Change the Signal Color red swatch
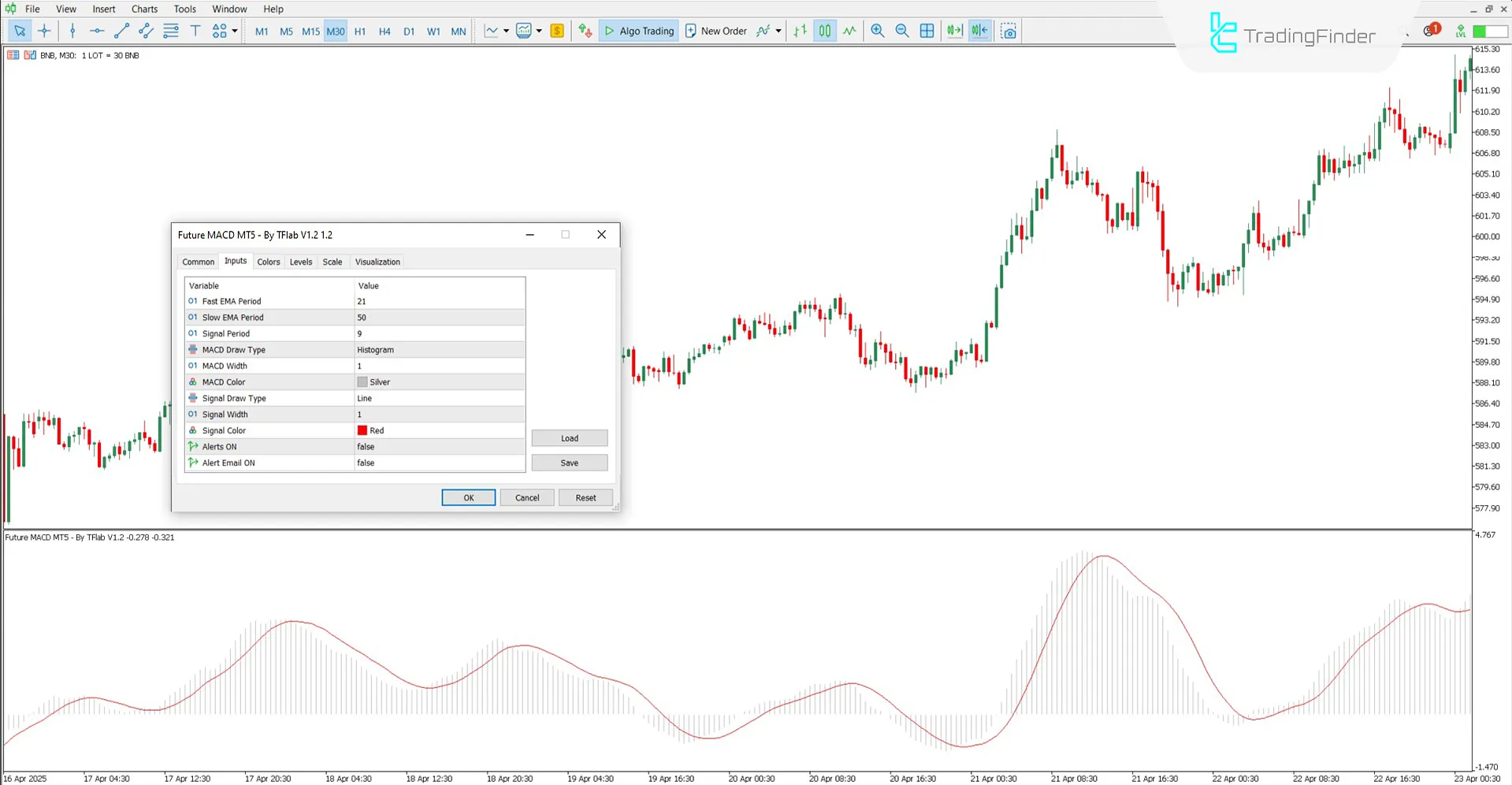Screen dimensions: 1512x785 [363, 430]
